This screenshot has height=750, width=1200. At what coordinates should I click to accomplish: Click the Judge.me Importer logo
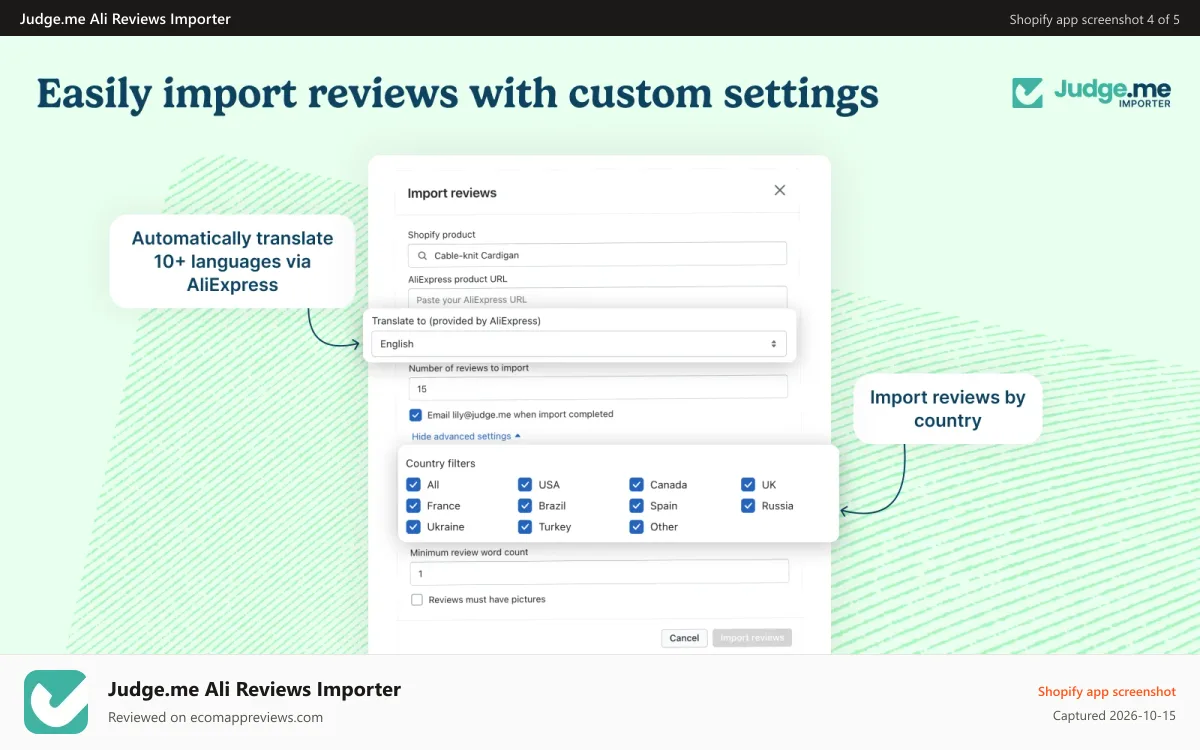tap(1091, 93)
